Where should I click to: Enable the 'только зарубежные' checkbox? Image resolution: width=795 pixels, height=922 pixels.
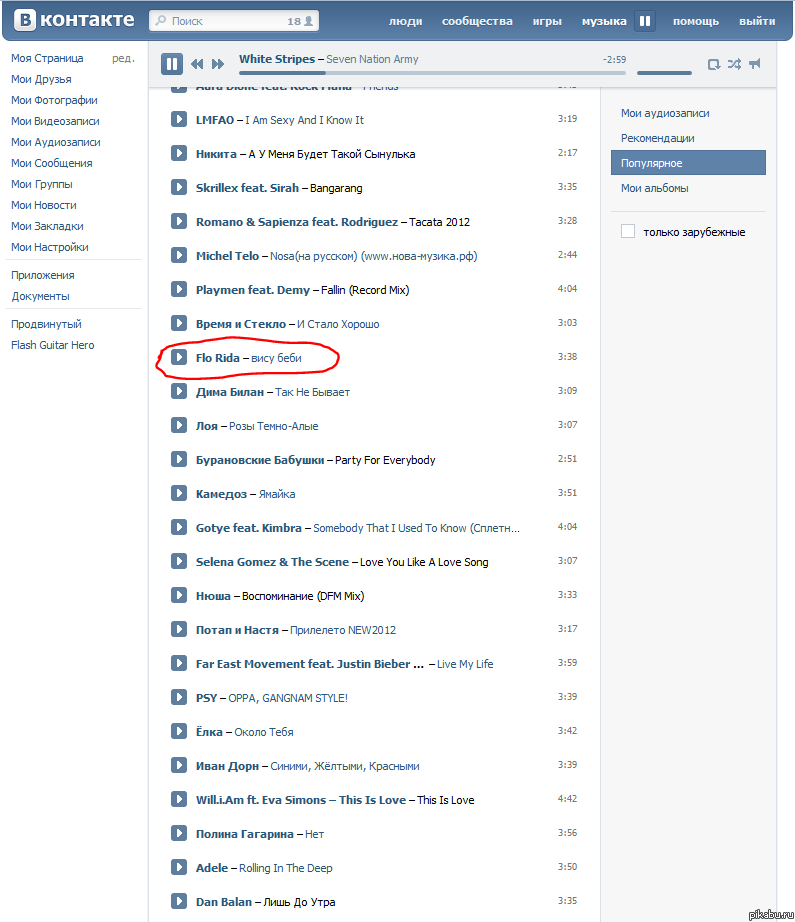[628, 231]
